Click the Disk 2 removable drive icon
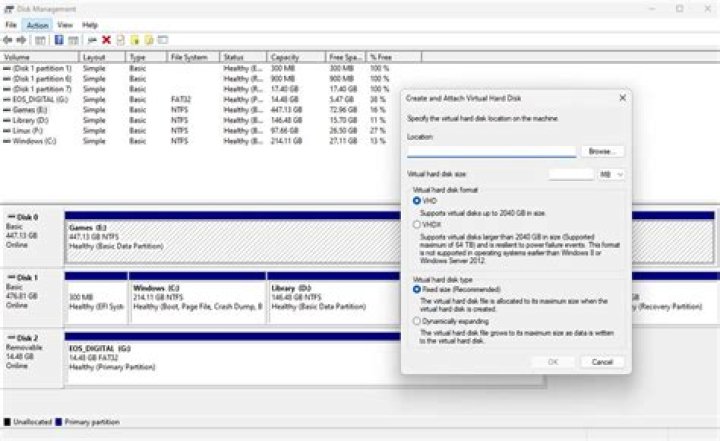The image size is (720, 441). pyautogui.click(x=12, y=338)
